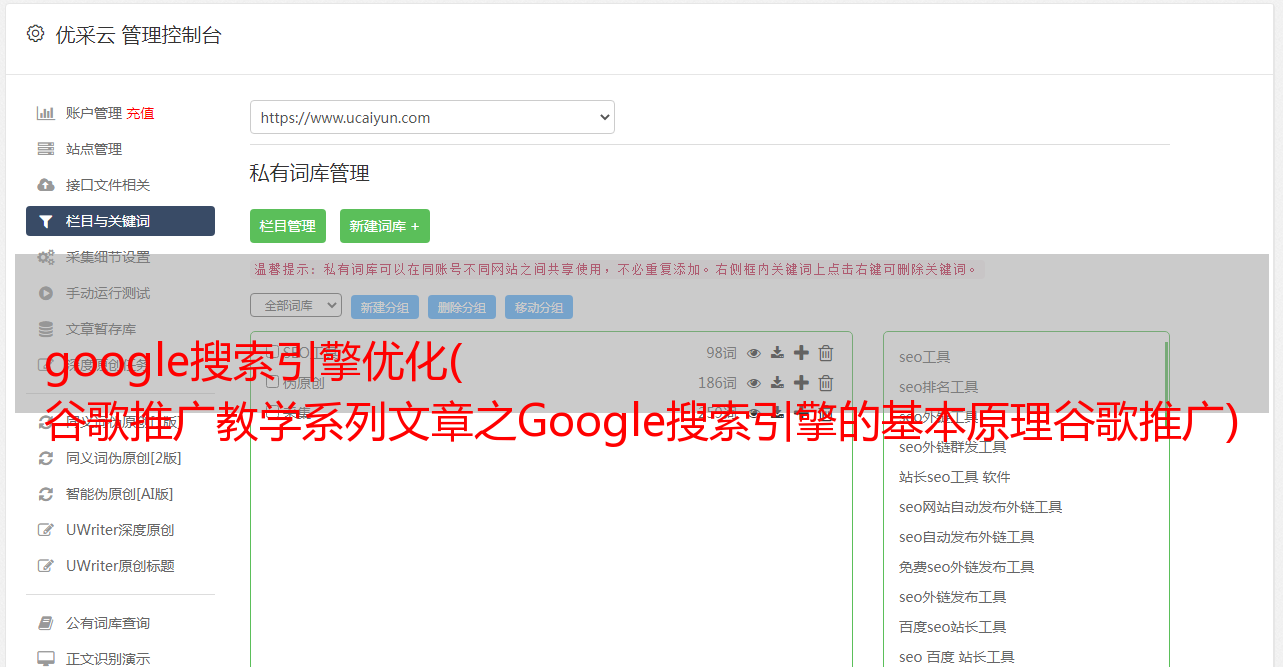
Task: Select the keyword '站长seo工具 软件'
Action: click(x=955, y=477)
